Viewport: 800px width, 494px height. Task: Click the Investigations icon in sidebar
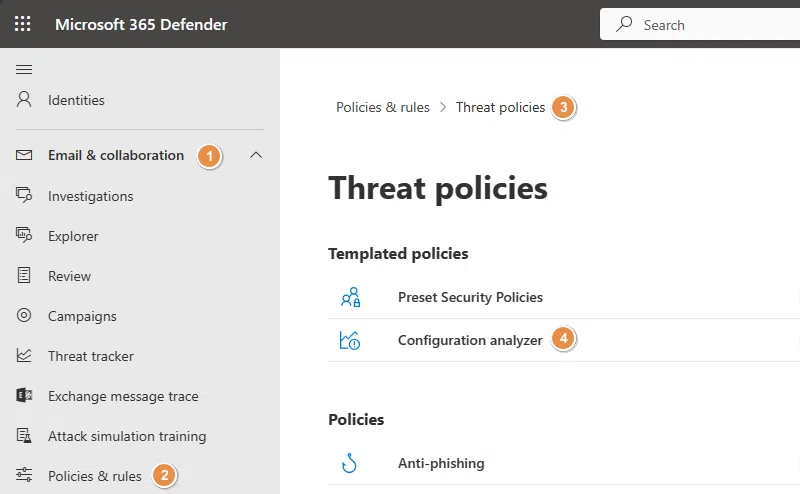pyautogui.click(x=24, y=195)
